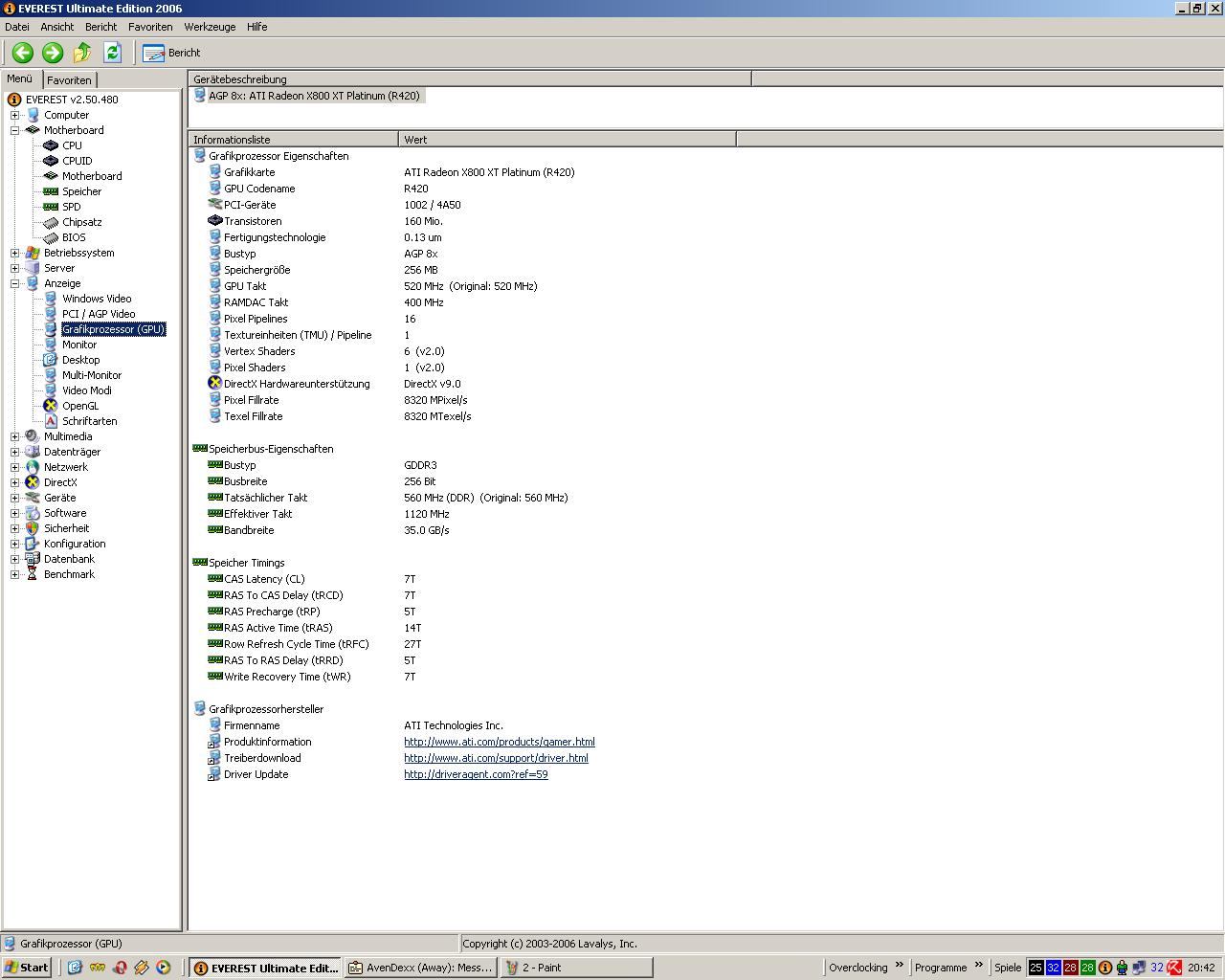Image resolution: width=1225 pixels, height=980 pixels.
Task: Click the Wert column header
Action: click(x=567, y=140)
